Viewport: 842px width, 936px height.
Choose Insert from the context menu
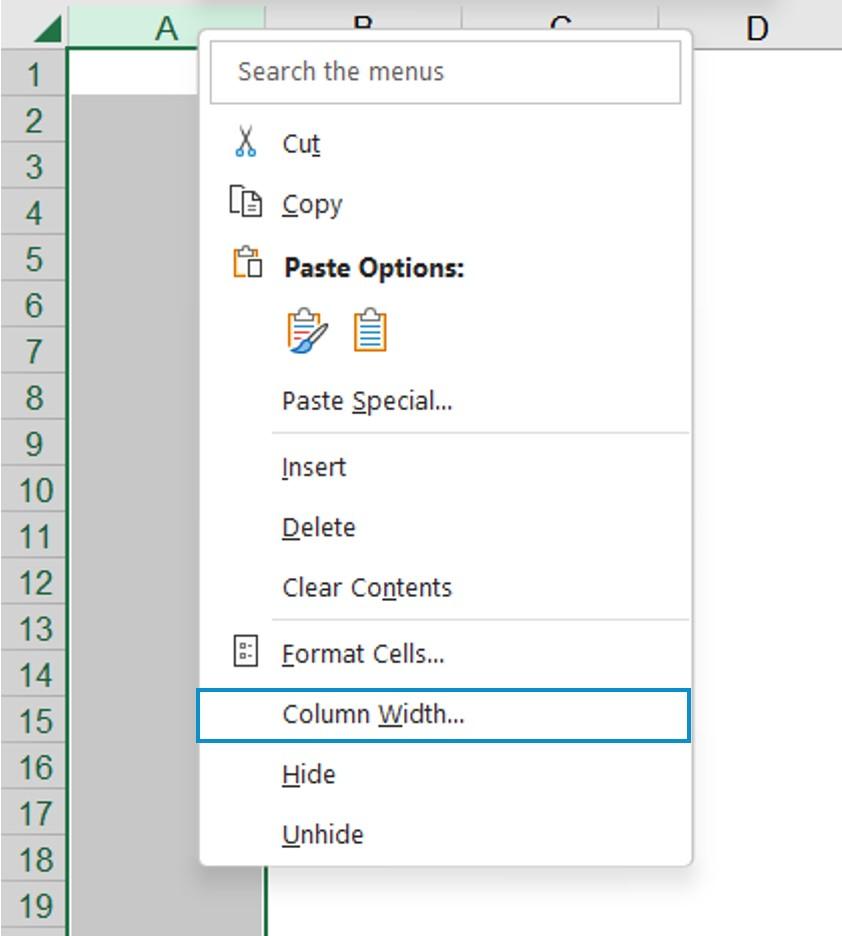point(445,467)
